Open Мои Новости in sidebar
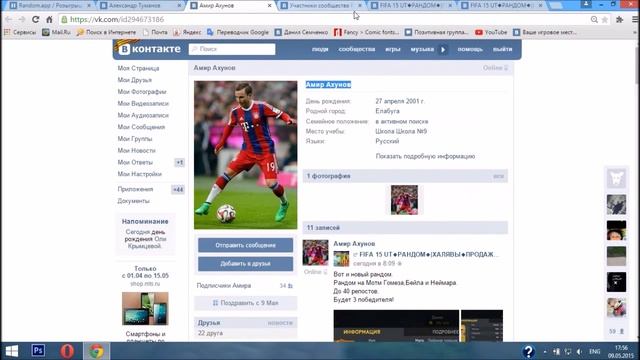The height and width of the screenshot is (360, 640). tap(136, 151)
